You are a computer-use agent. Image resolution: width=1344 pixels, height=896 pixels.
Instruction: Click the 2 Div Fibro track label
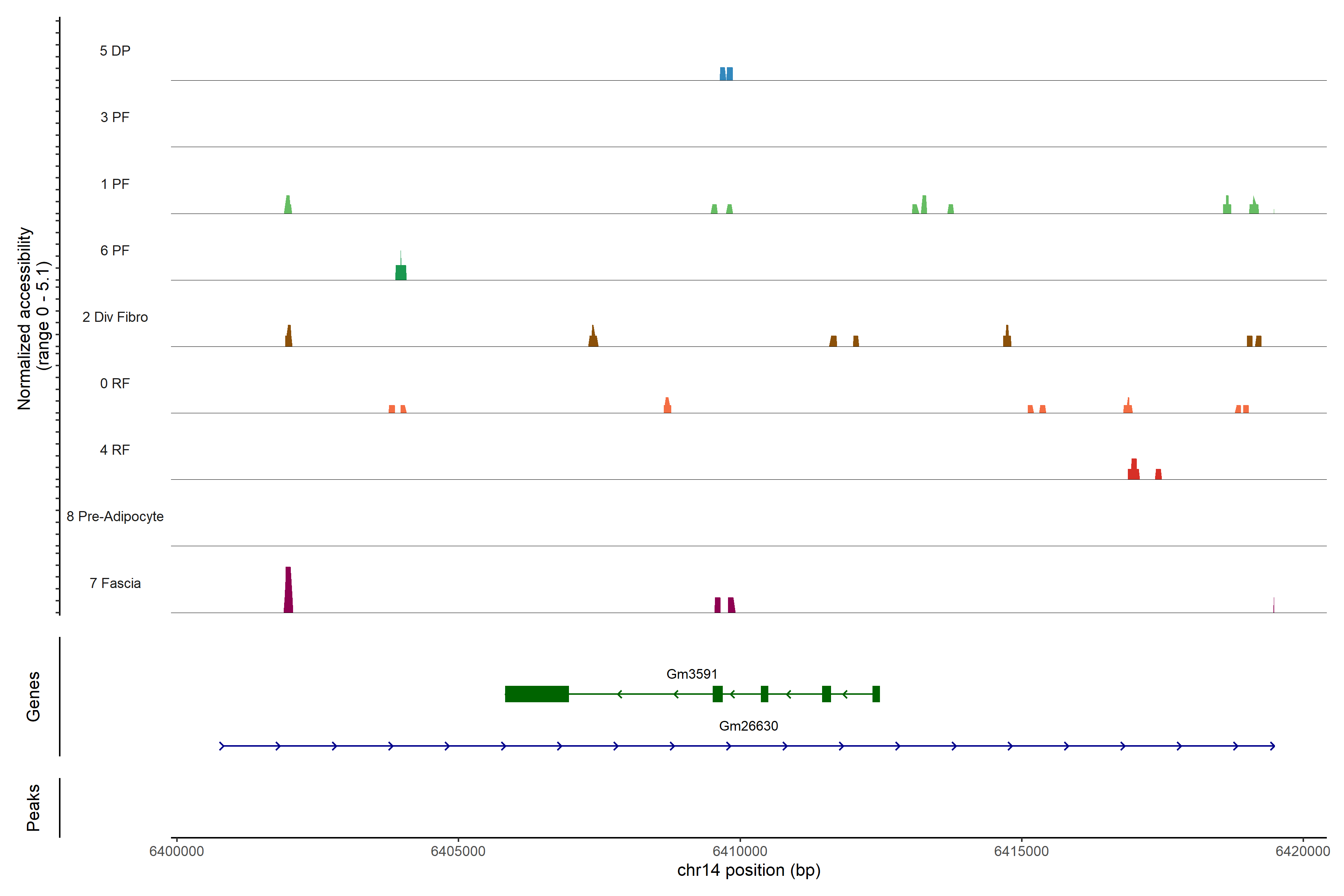pos(115,317)
